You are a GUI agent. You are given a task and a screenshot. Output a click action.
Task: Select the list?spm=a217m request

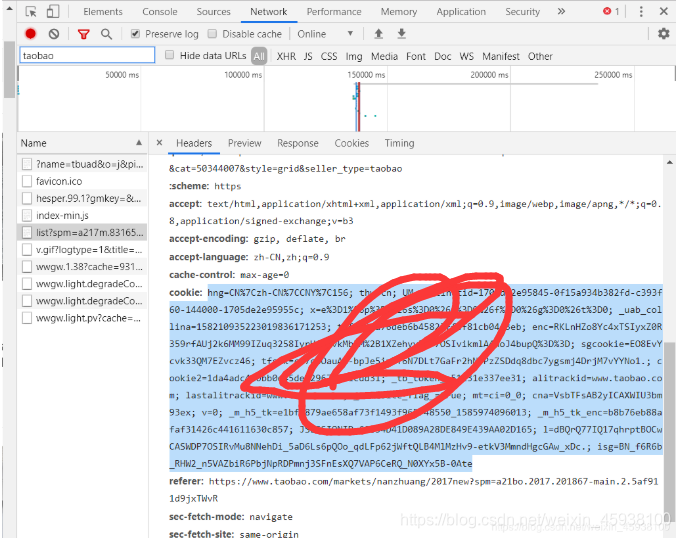[x=82, y=232]
